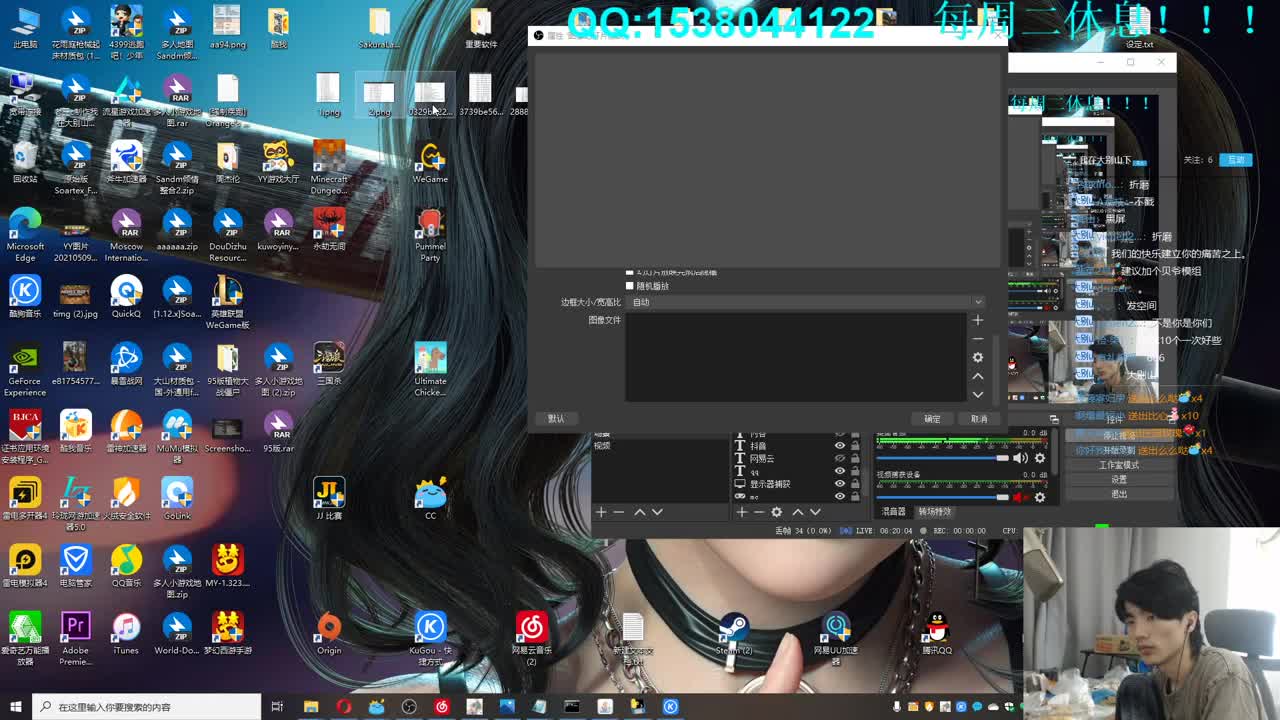The height and width of the screenshot is (720, 1280).
Task: Select the 1.png file on desktop
Action: pyautogui.click(x=328, y=96)
